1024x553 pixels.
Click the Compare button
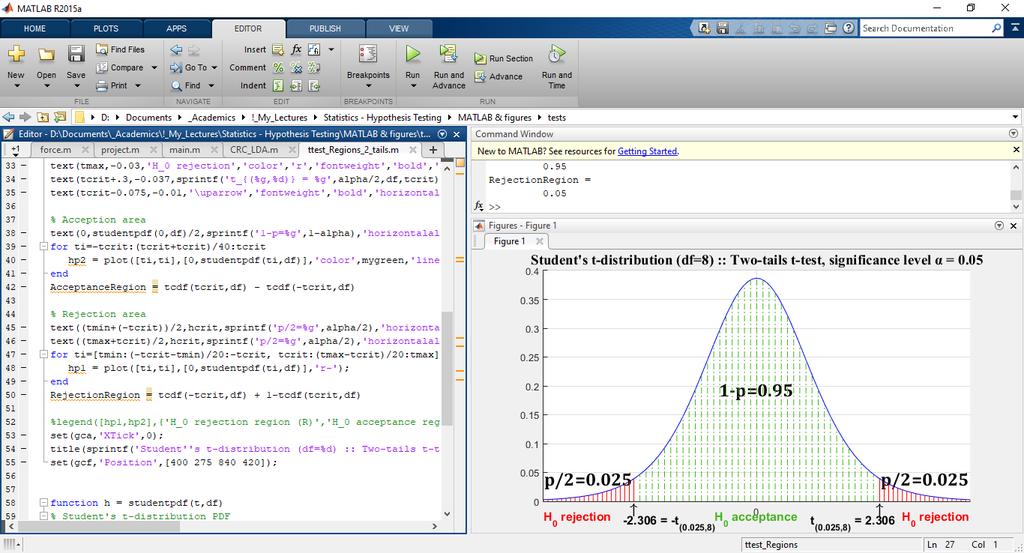[x=120, y=67]
